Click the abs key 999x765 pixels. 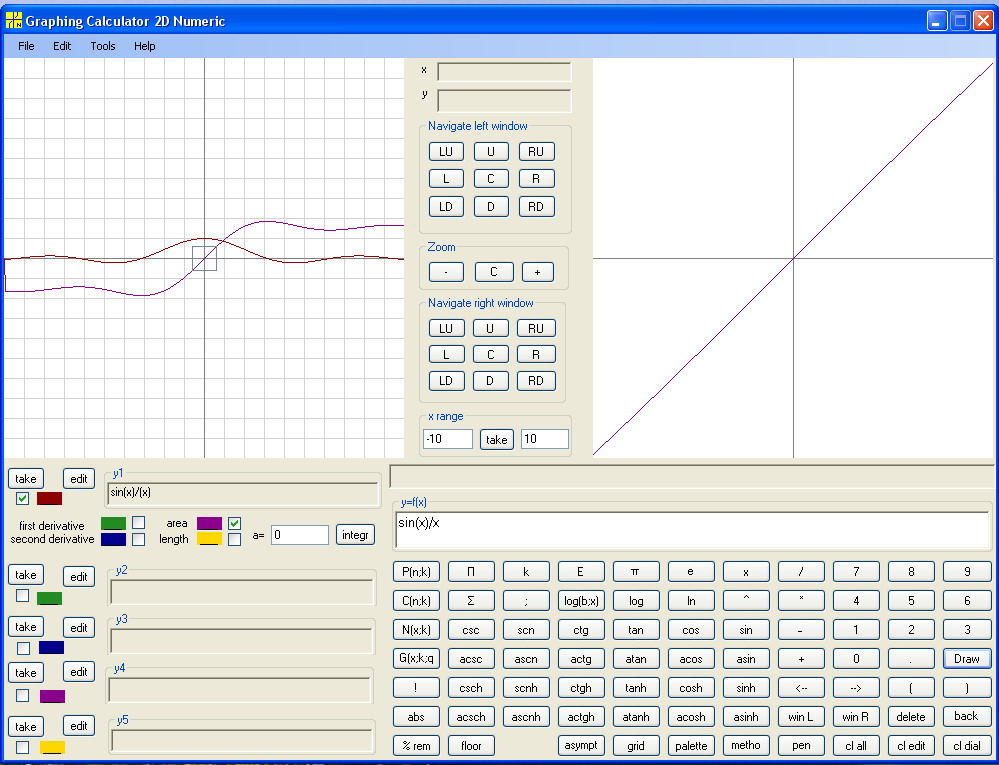pyautogui.click(x=416, y=717)
